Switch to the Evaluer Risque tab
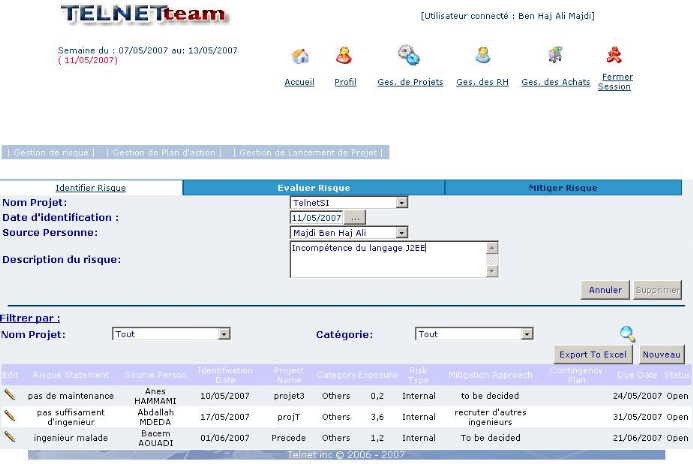Viewport: 693px width, 464px height. pyautogui.click(x=313, y=188)
